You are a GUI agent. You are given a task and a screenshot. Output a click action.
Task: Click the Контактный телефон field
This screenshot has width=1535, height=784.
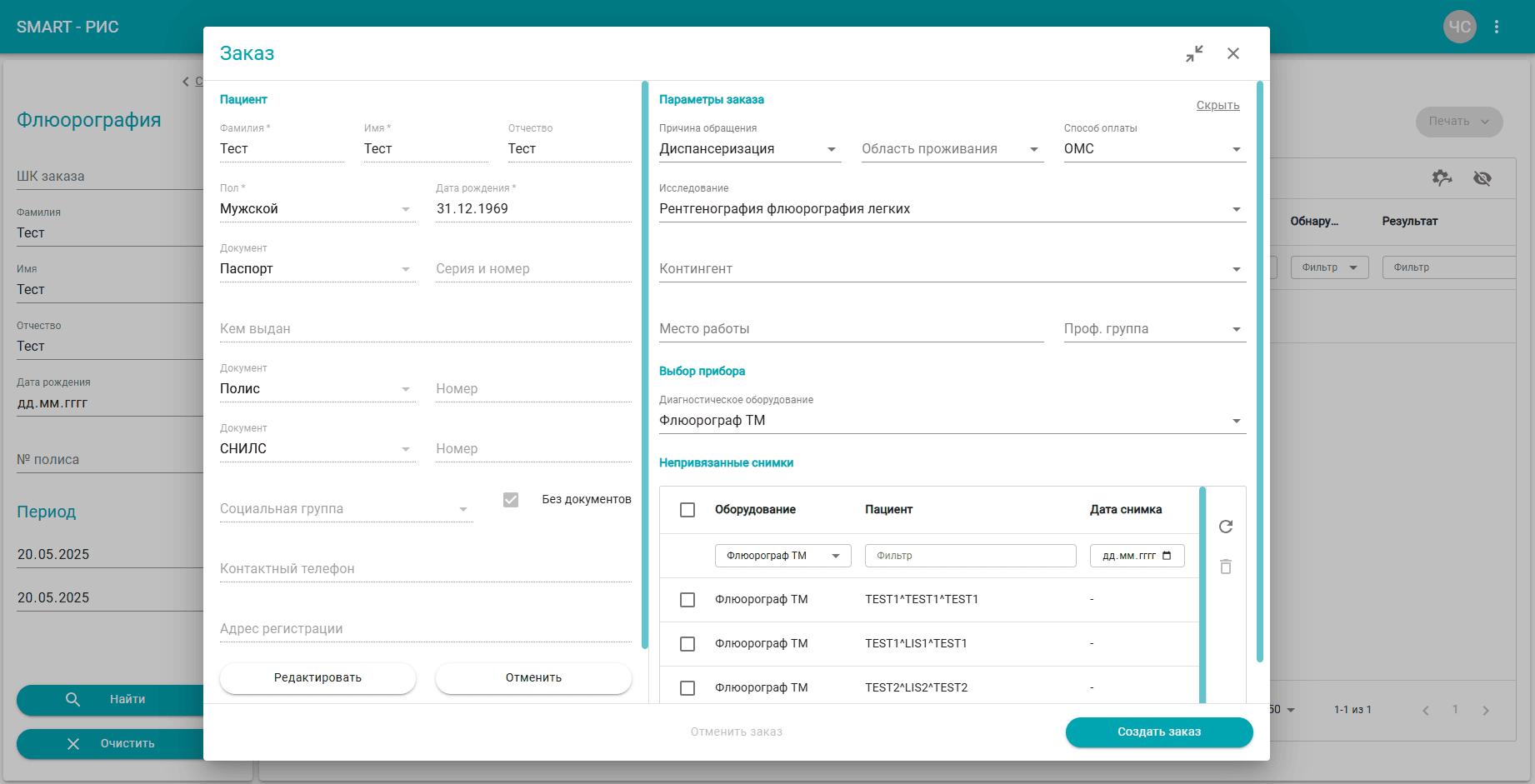[x=426, y=568]
